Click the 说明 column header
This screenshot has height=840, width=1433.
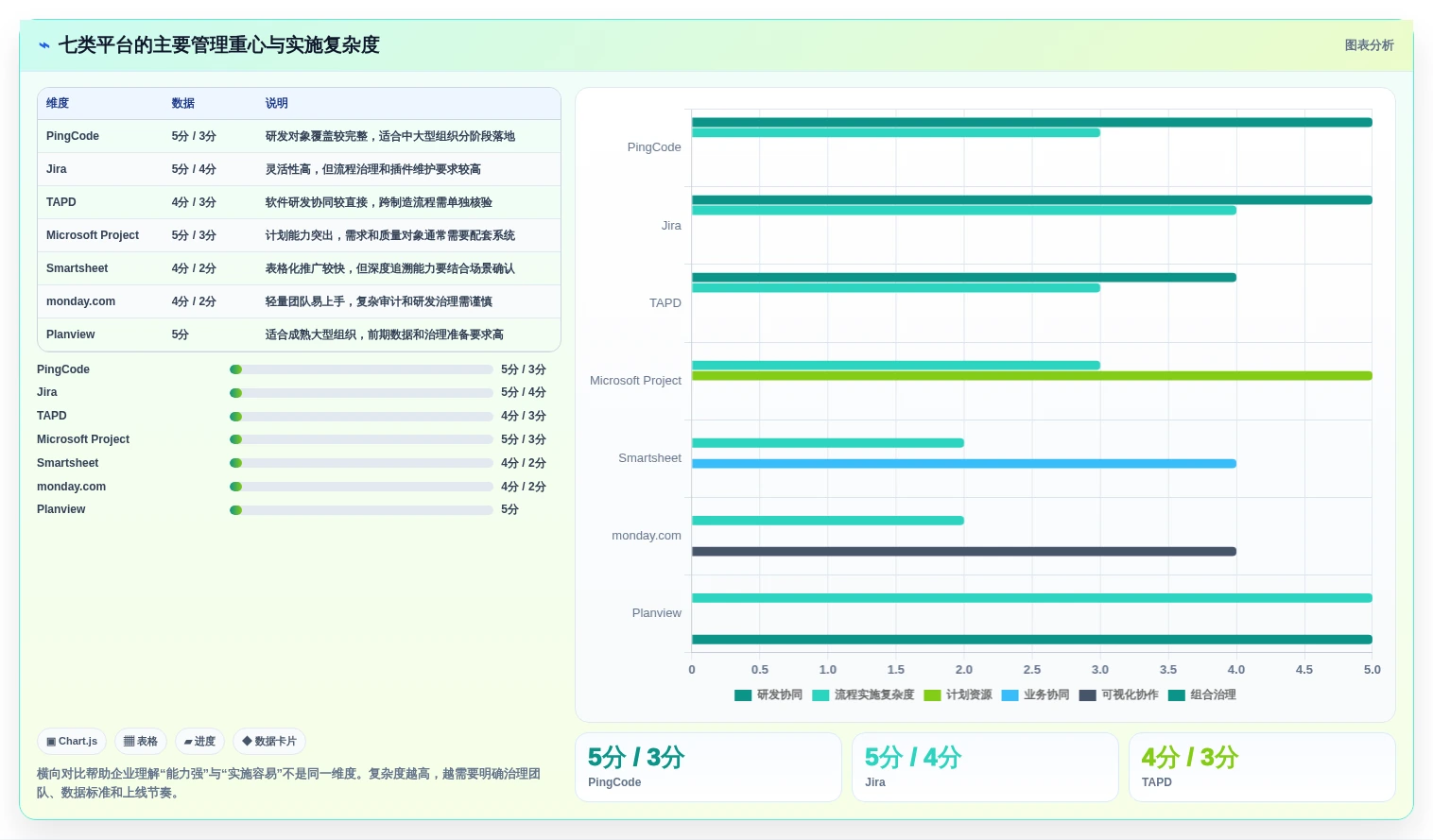click(x=277, y=103)
